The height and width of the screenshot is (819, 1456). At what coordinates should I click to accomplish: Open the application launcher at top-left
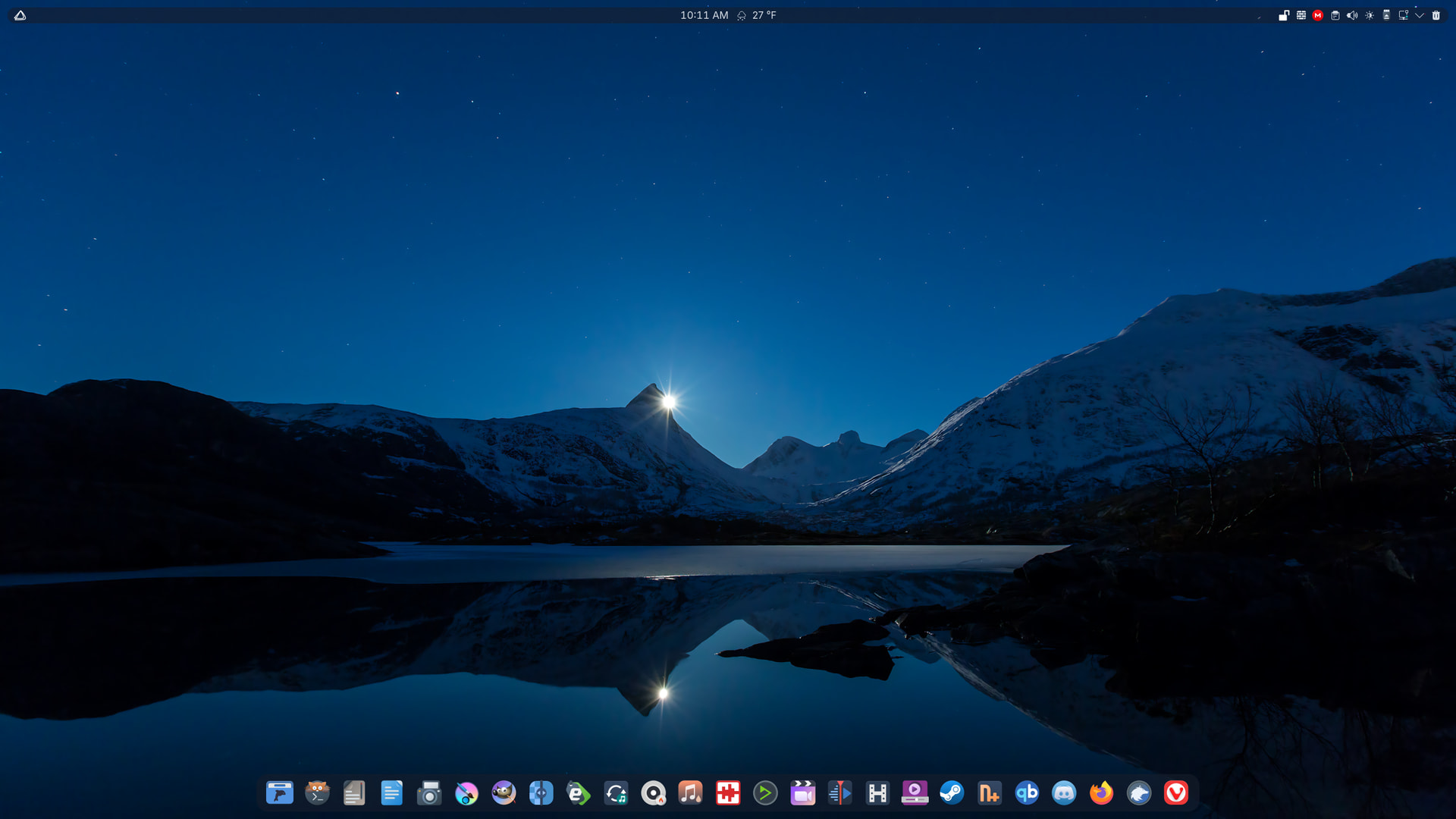[x=20, y=15]
